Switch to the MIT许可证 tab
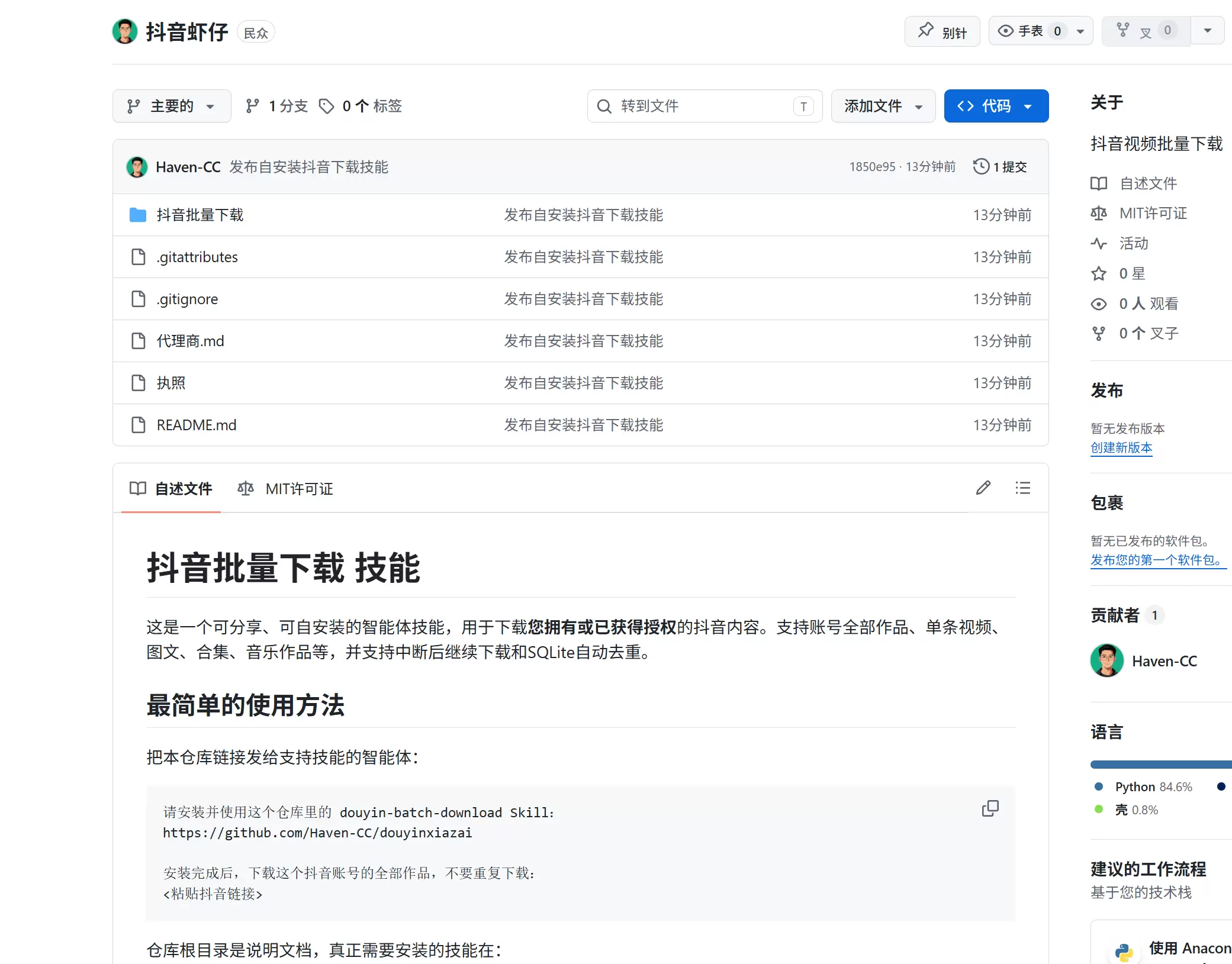 (x=285, y=489)
